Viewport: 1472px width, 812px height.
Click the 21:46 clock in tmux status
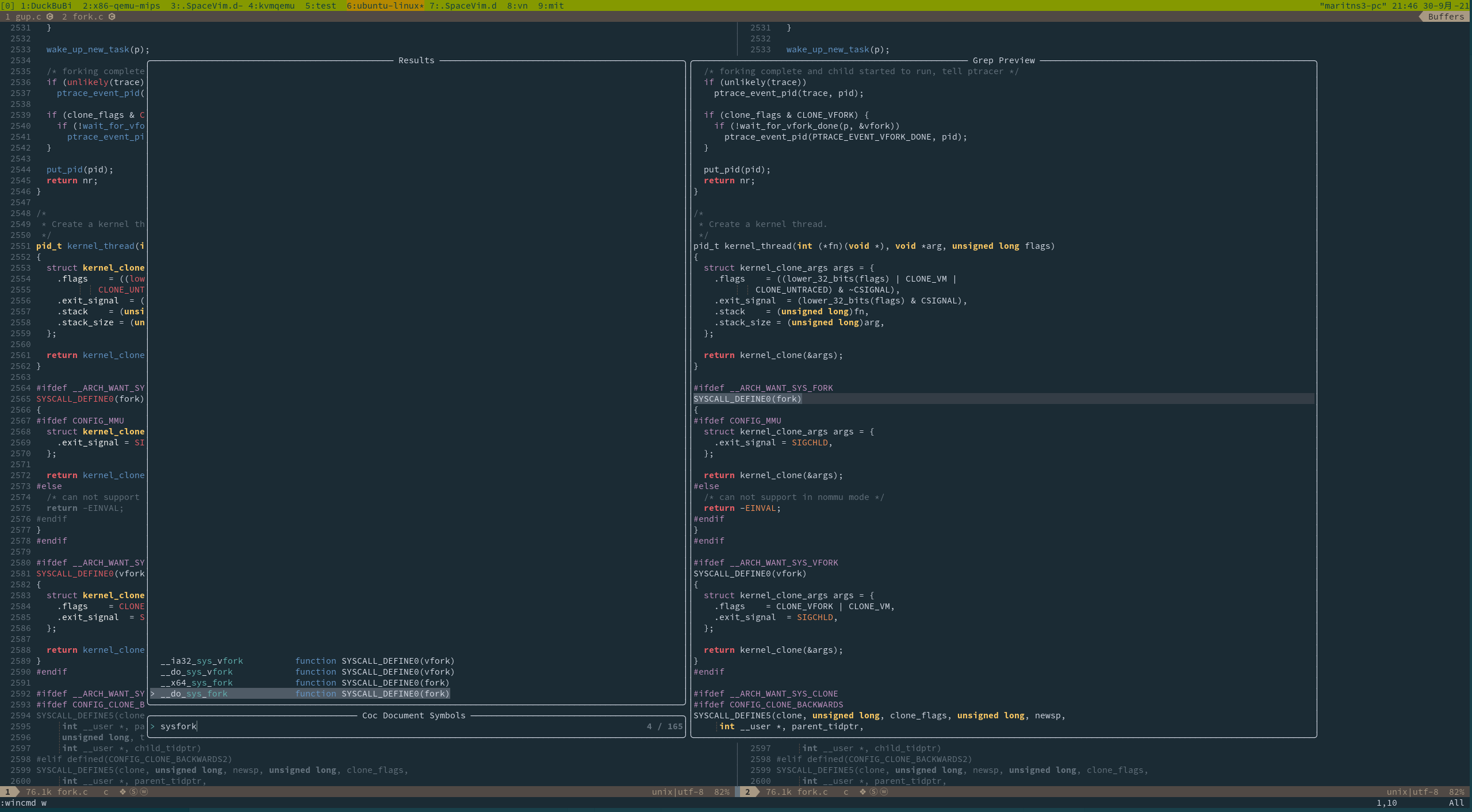coord(1405,6)
